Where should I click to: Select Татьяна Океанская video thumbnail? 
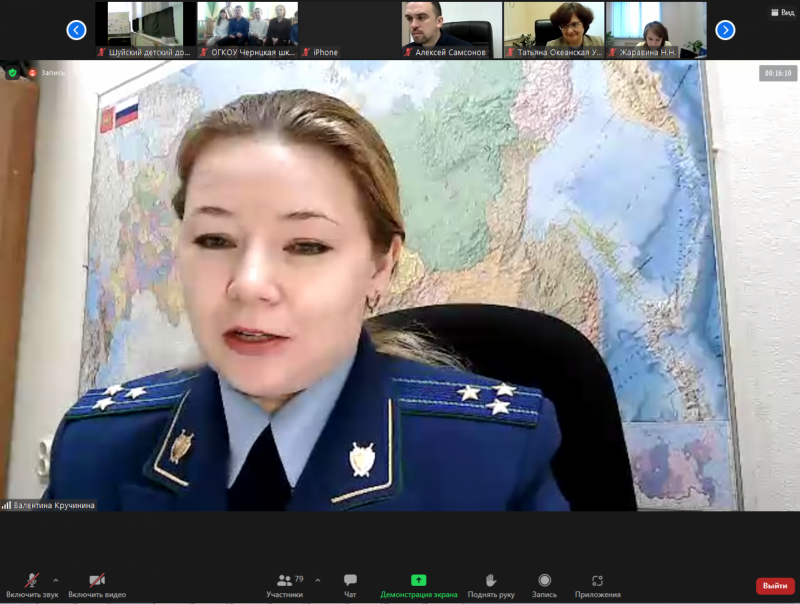click(x=553, y=30)
